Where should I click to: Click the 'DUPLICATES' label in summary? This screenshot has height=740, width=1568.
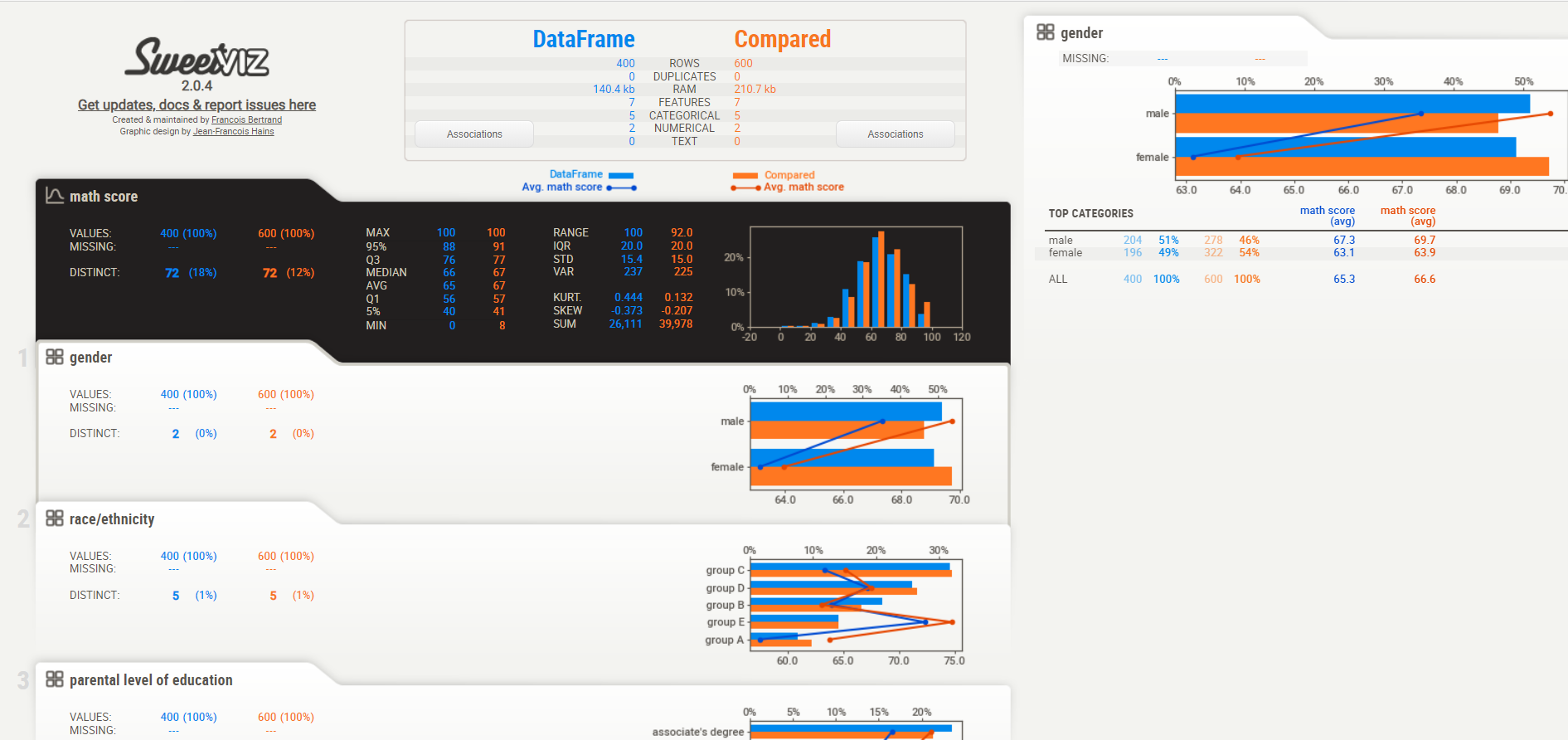684,76
